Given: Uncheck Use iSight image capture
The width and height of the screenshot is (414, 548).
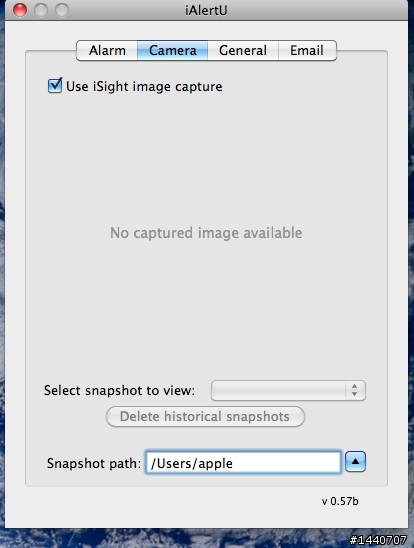Looking at the screenshot, I should pyautogui.click(x=55, y=86).
